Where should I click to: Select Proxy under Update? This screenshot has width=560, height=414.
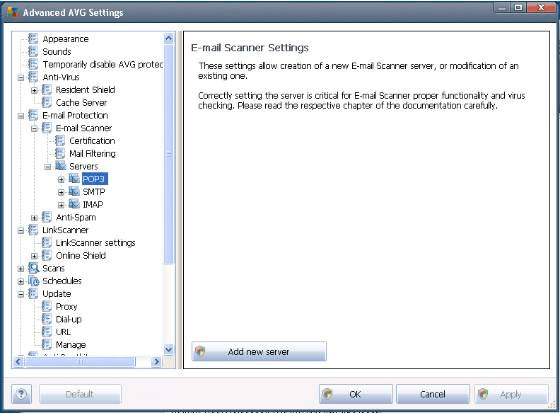66,306
